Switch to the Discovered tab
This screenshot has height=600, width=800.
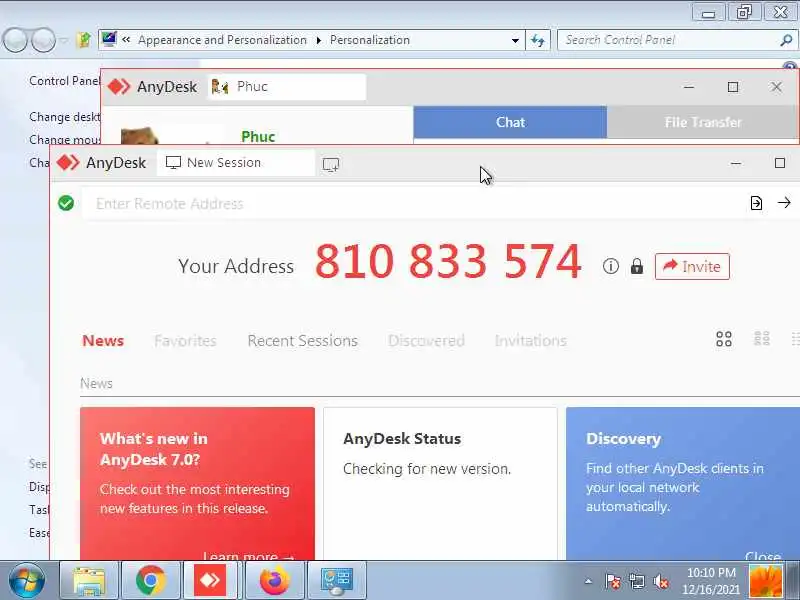coord(426,340)
